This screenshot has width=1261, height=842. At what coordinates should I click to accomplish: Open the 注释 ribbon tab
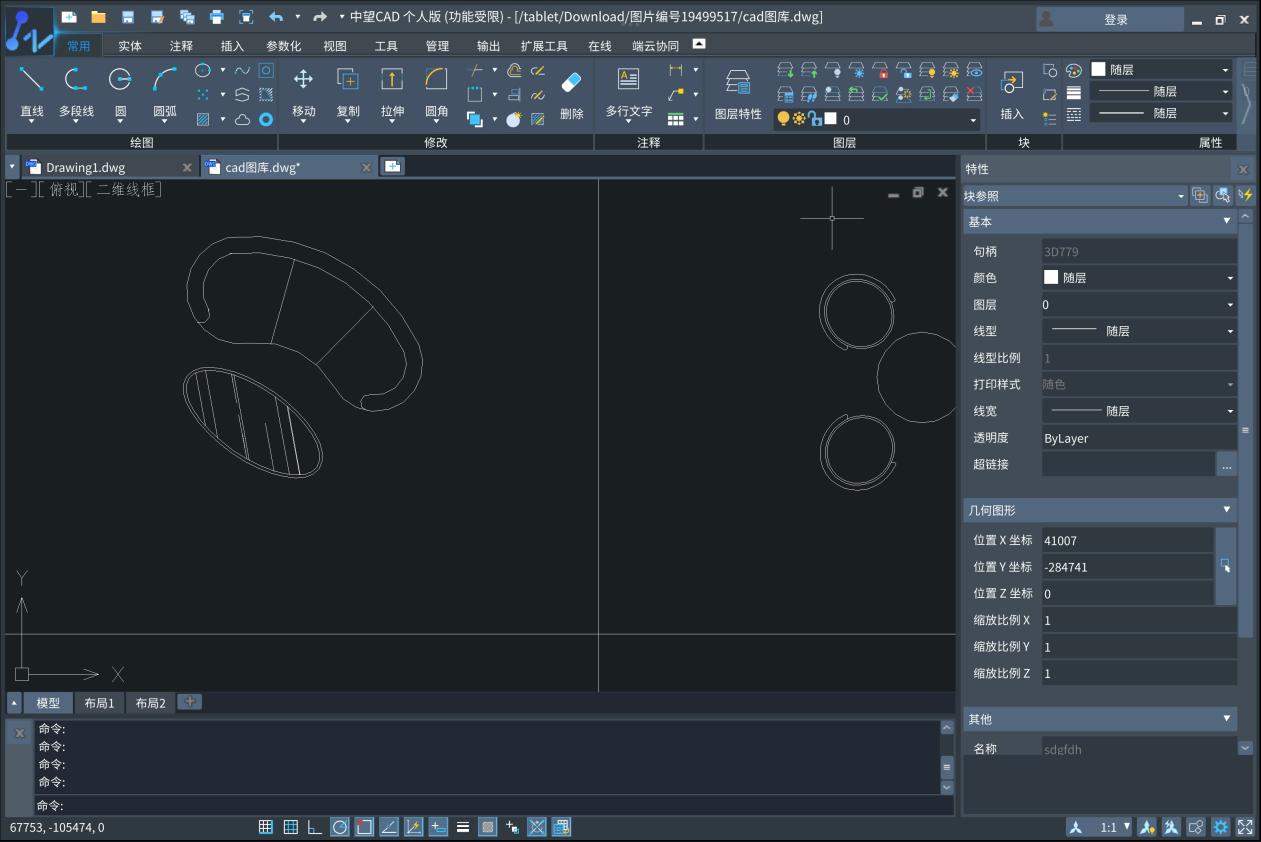tap(181, 46)
